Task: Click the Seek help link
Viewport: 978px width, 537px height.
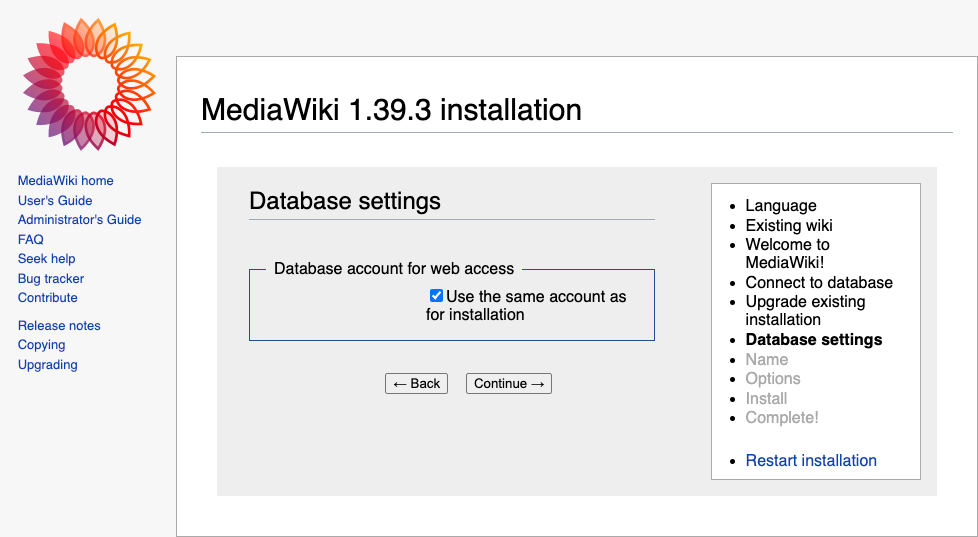Action: 47,259
